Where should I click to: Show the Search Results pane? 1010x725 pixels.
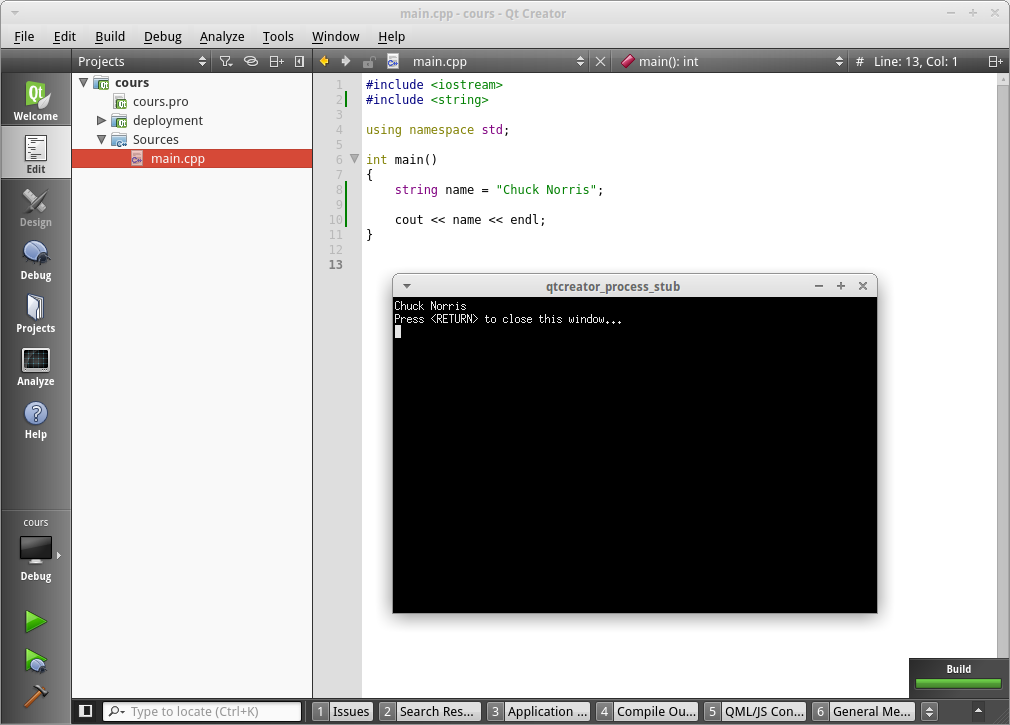[x=429, y=711]
